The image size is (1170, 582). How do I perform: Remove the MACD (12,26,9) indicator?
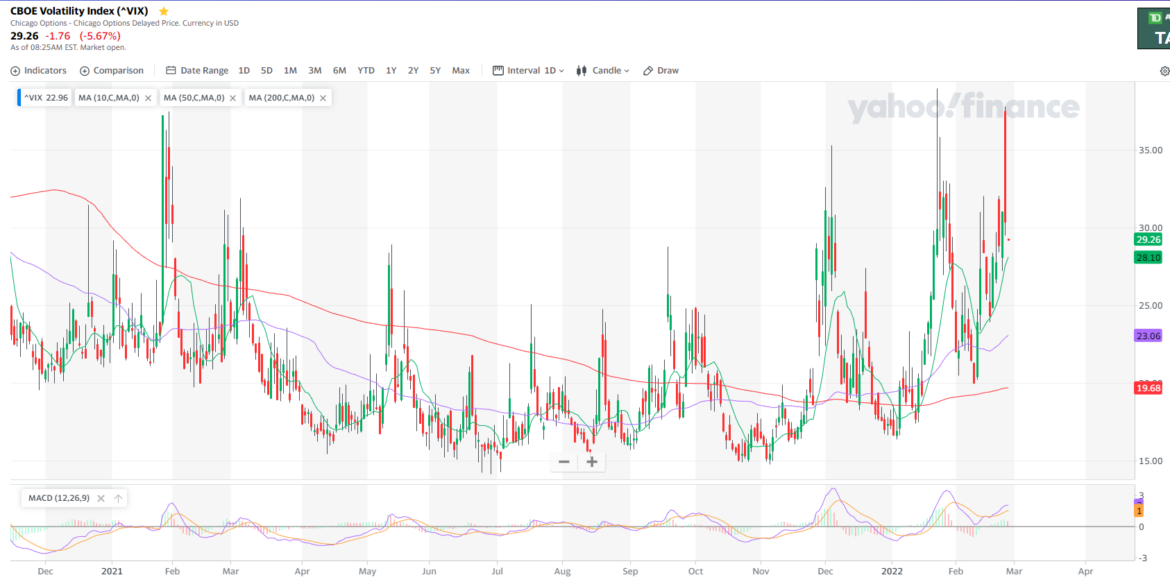click(100, 497)
